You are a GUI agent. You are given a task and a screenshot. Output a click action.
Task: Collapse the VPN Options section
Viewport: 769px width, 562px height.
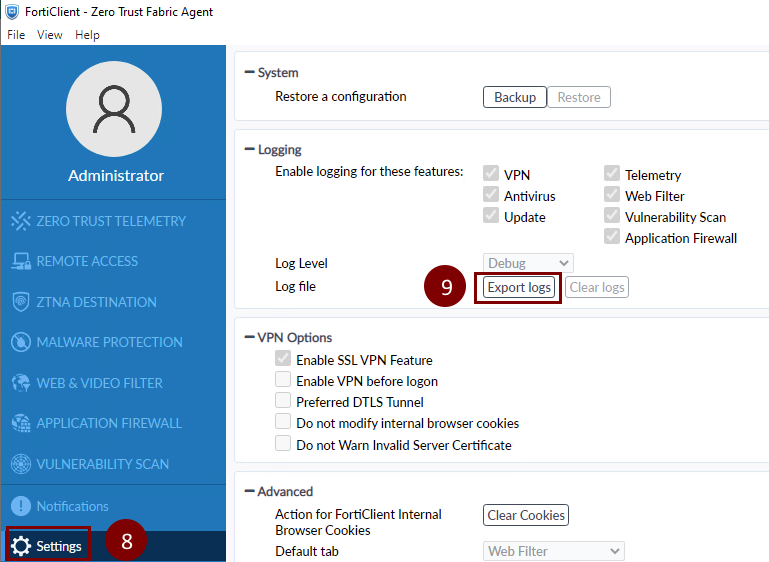[x=250, y=337]
